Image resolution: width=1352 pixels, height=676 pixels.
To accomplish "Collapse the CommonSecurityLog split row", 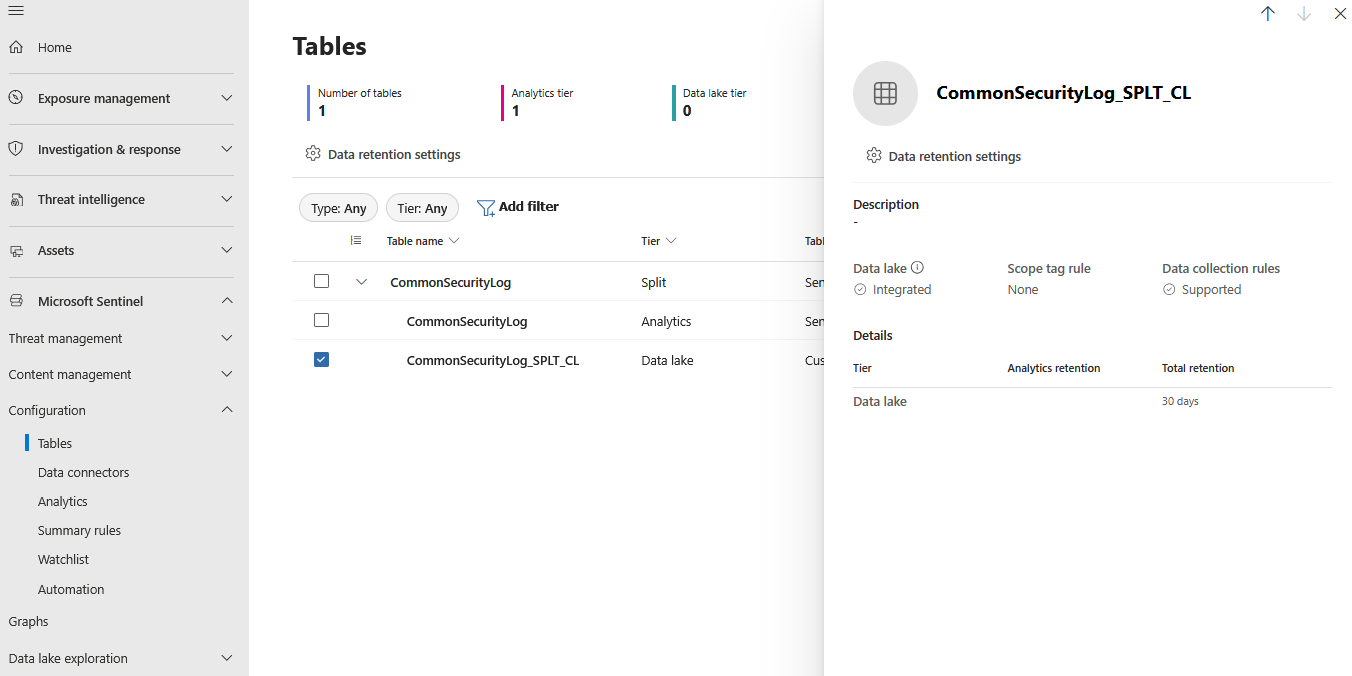I will point(362,282).
